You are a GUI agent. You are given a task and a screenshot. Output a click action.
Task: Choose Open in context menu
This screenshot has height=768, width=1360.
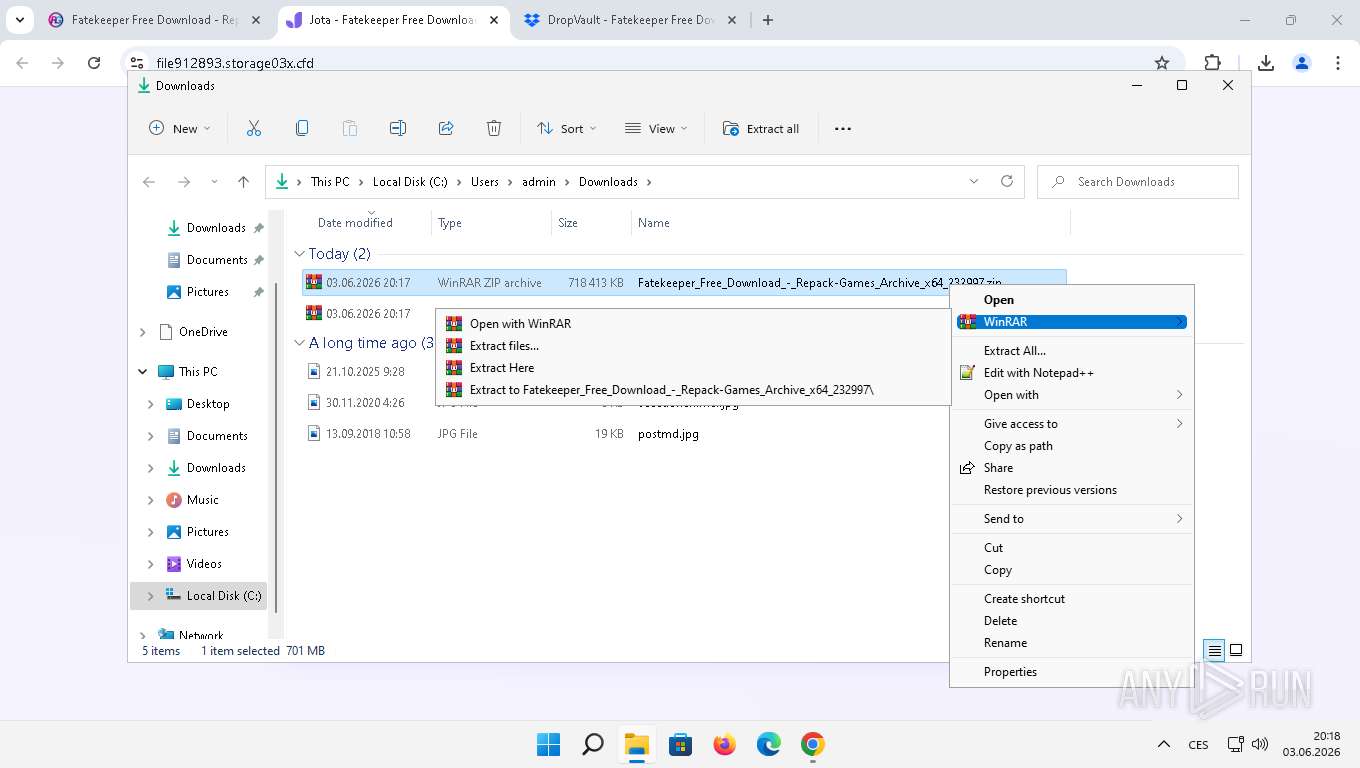click(1072, 300)
